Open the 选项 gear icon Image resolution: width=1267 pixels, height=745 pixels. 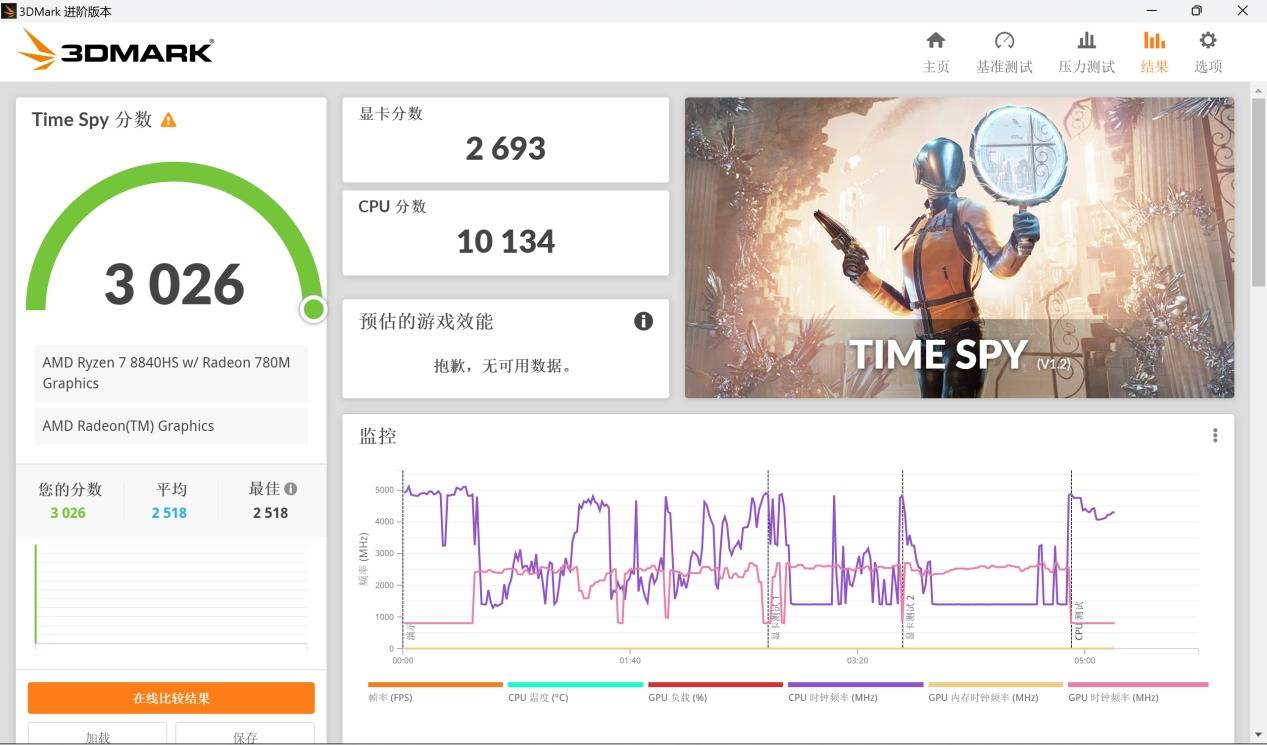1208,40
